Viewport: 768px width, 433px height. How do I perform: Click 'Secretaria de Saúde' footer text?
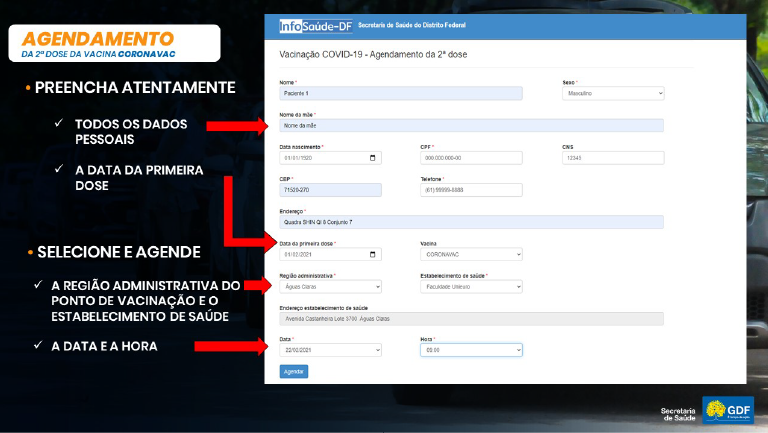point(678,414)
